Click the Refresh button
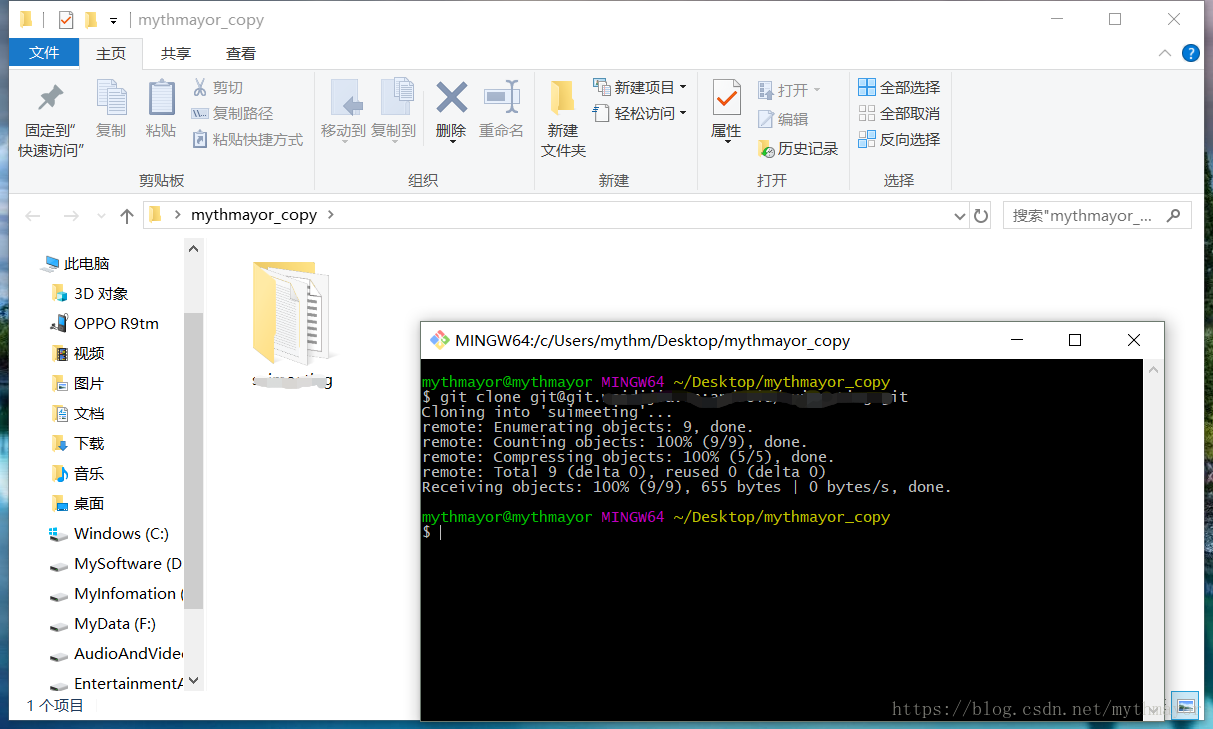Screen dimensions: 1213x729 981,216
